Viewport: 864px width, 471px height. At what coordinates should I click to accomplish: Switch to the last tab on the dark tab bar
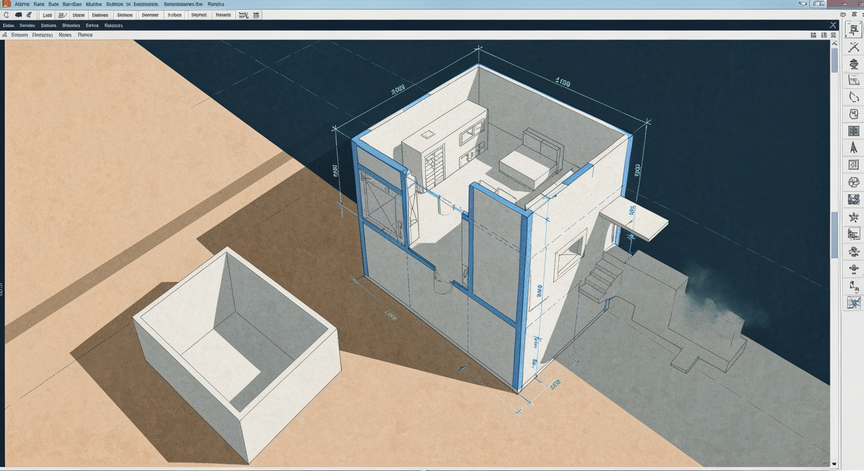114,25
